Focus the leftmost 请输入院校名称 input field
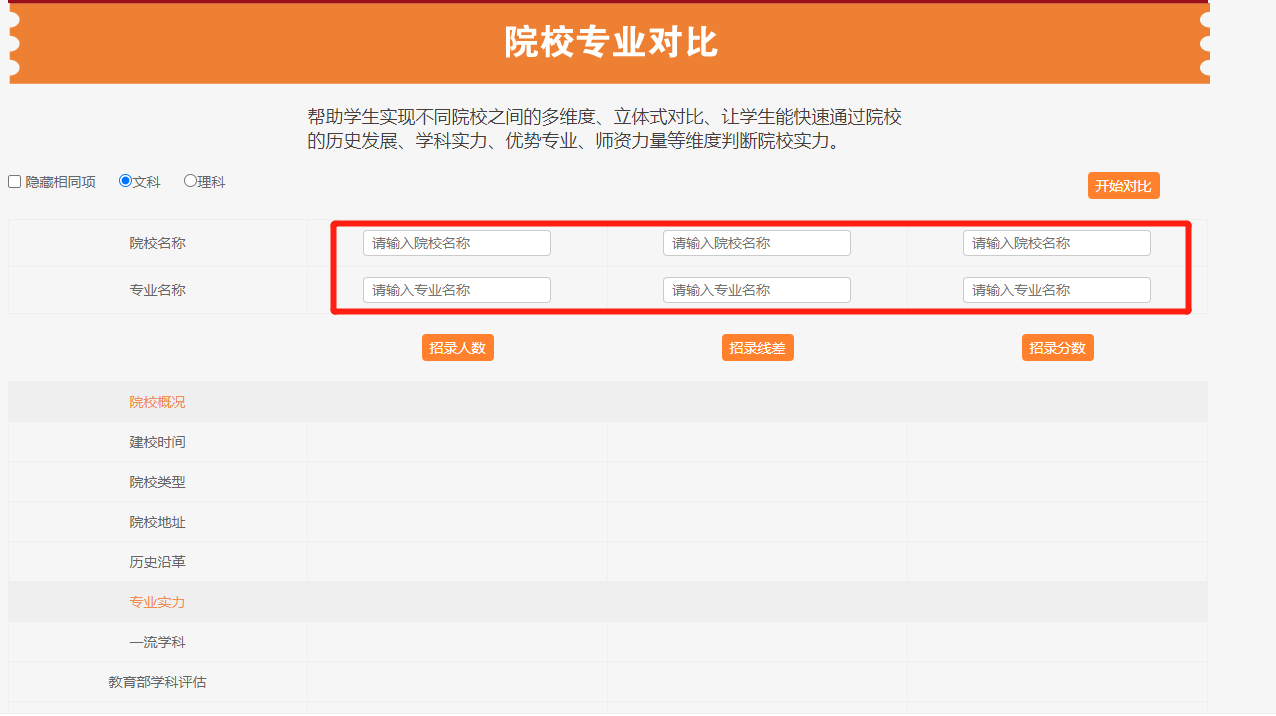 456,243
